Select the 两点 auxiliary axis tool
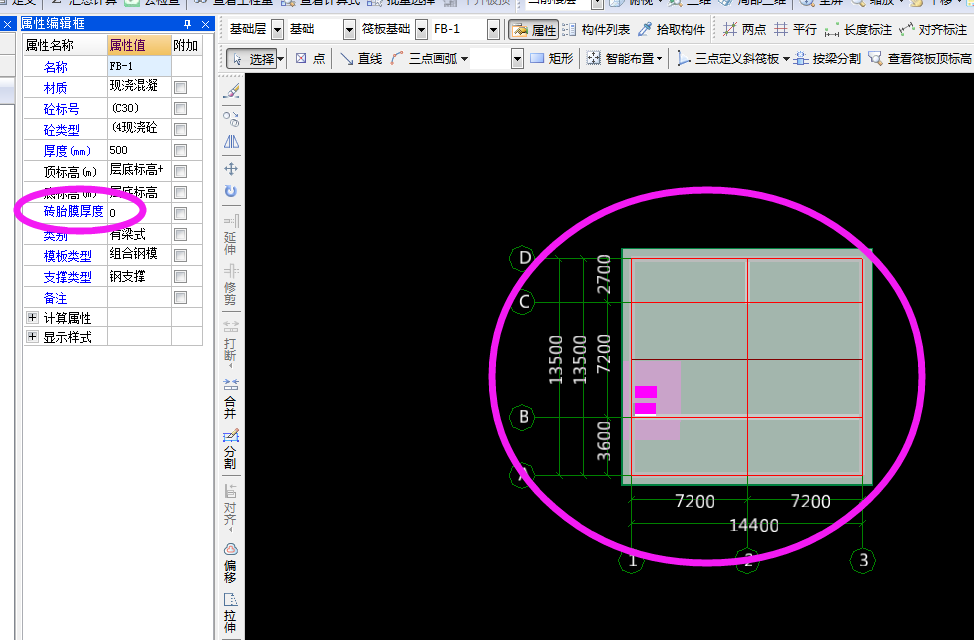974x640 pixels. click(x=745, y=29)
